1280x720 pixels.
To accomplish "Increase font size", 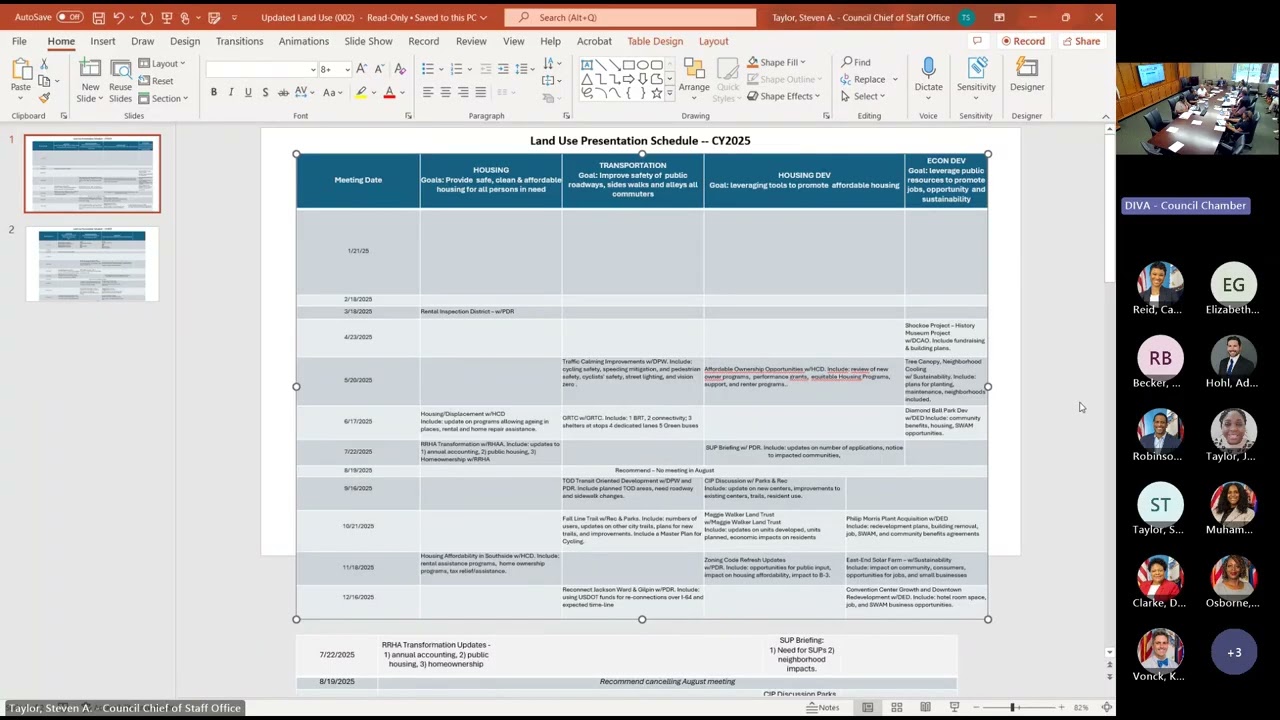I will 361,69.
